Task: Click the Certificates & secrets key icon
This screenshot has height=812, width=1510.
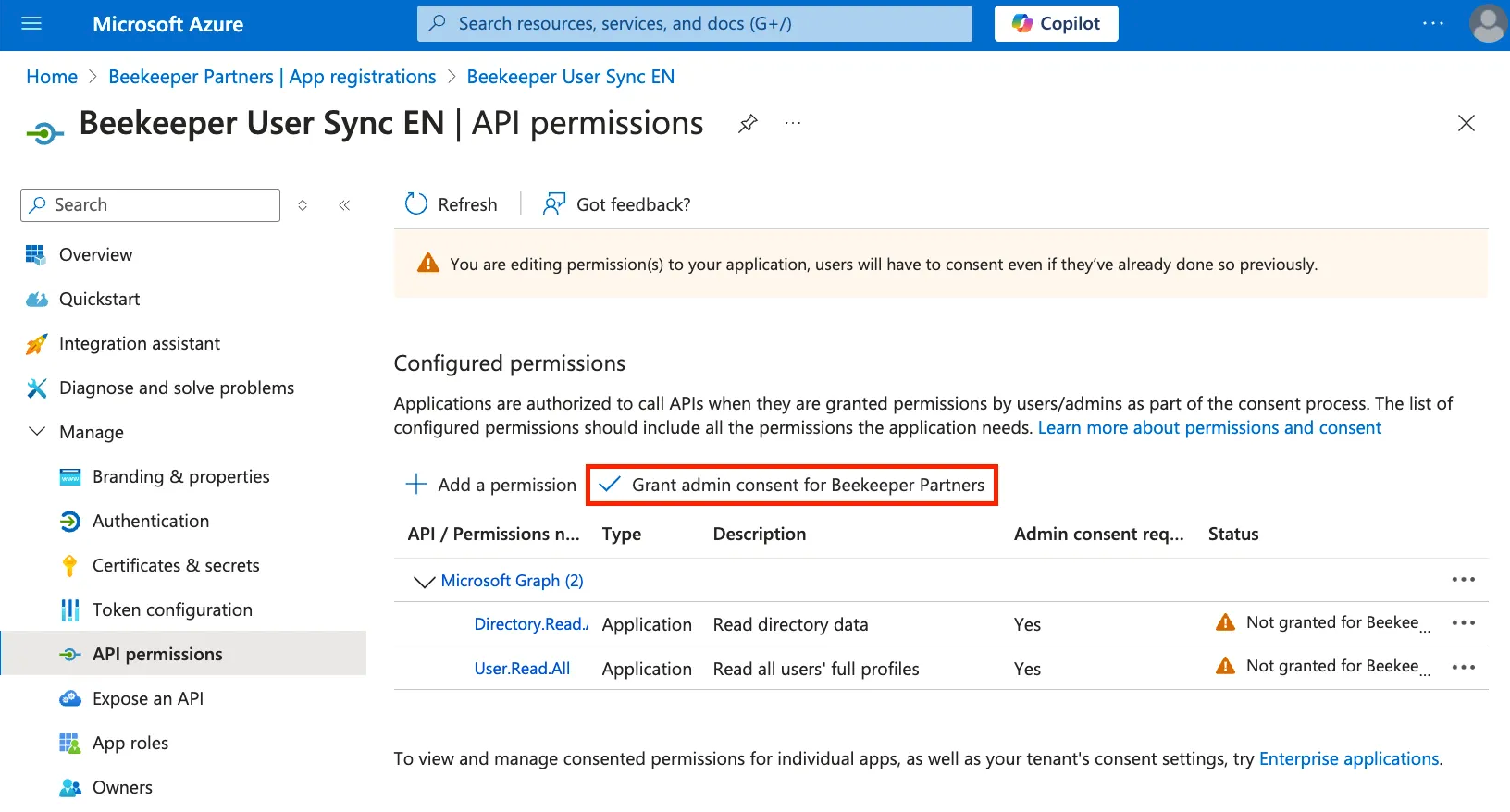Action: [x=69, y=566]
